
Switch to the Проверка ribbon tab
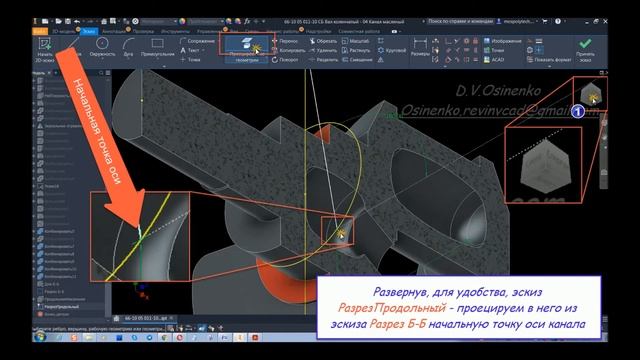tap(143, 31)
